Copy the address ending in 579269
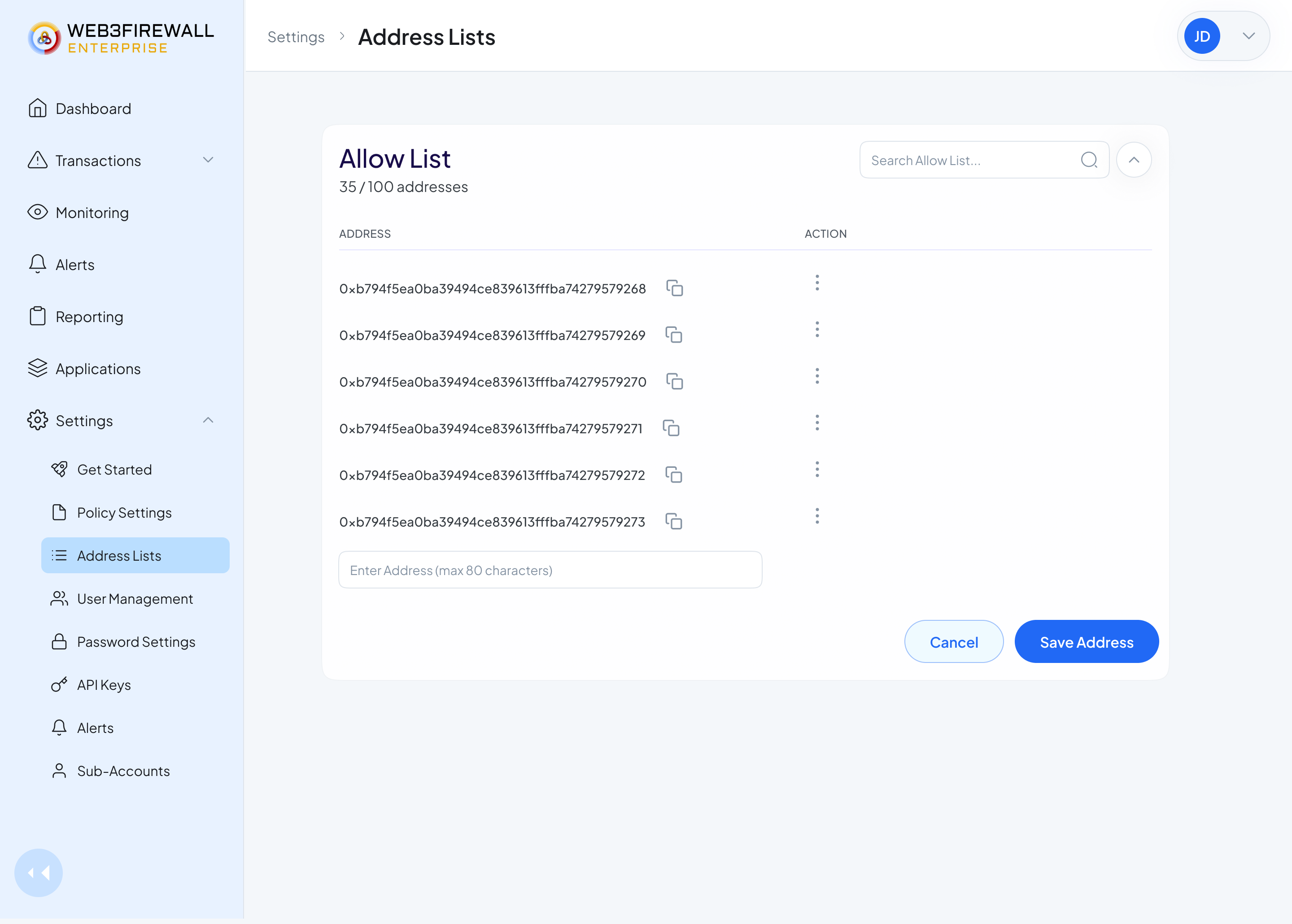1292x924 pixels. click(x=674, y=335)
